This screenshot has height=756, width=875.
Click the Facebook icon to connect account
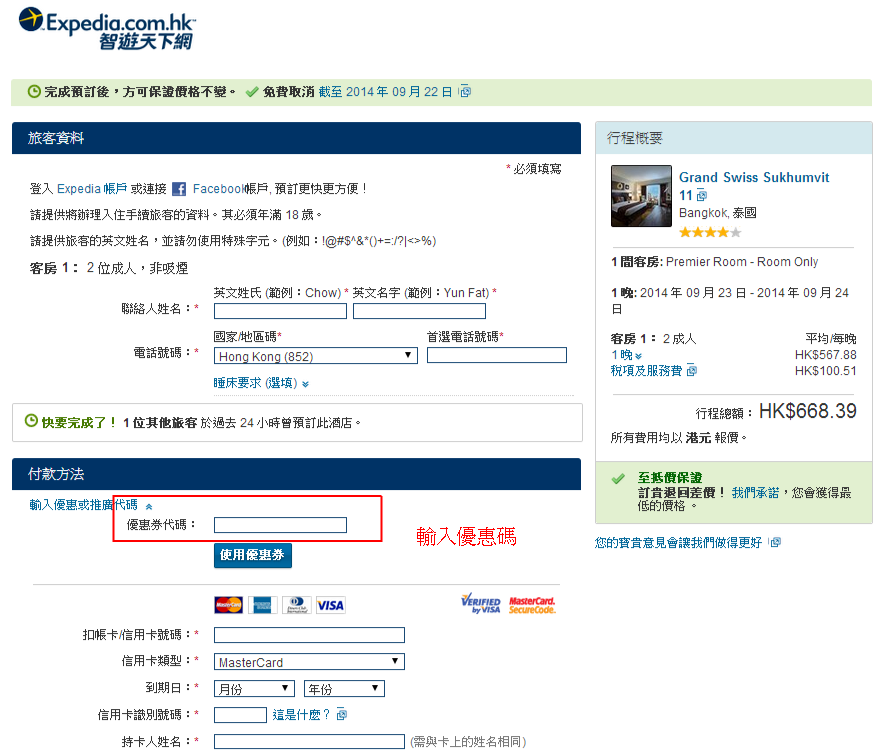(x=179, y=189)
